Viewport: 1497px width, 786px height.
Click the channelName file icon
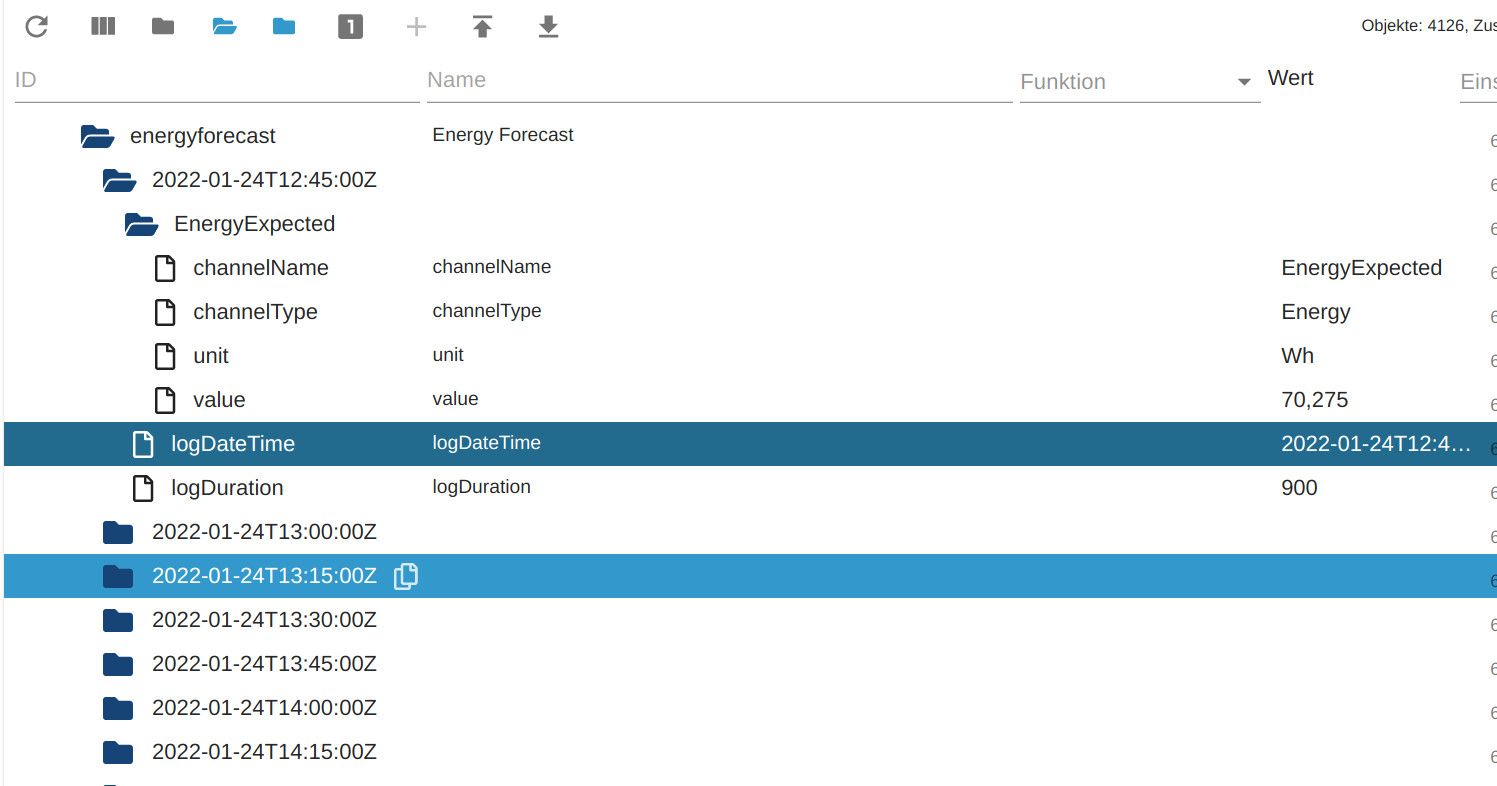[x=165, y=268]
